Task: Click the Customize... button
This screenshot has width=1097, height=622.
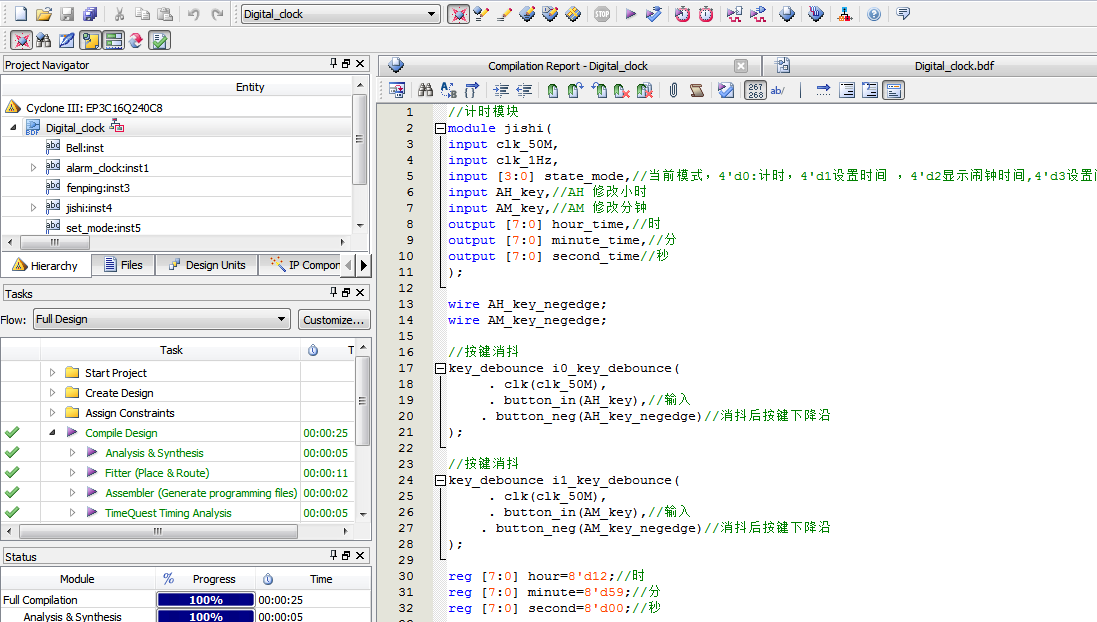Action: click(334, 320)
